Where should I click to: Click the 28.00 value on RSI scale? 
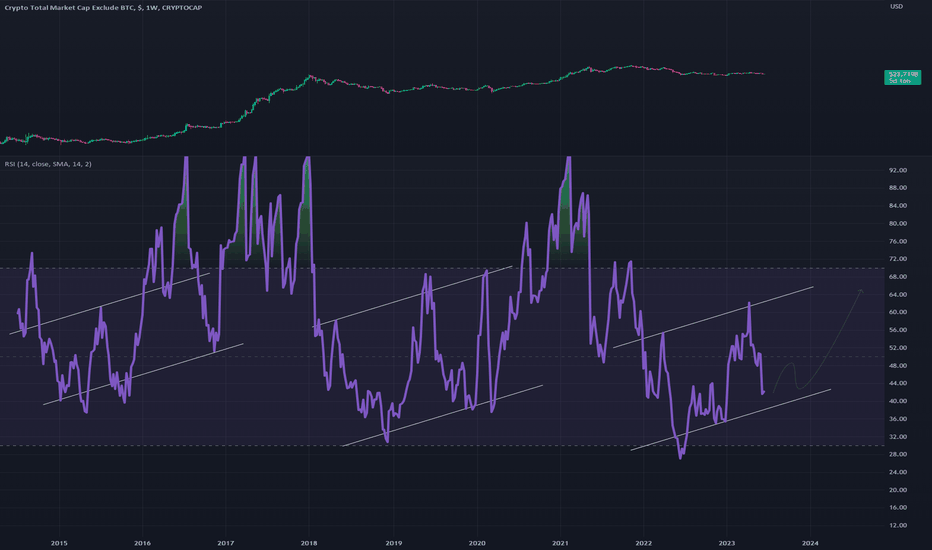898,454
